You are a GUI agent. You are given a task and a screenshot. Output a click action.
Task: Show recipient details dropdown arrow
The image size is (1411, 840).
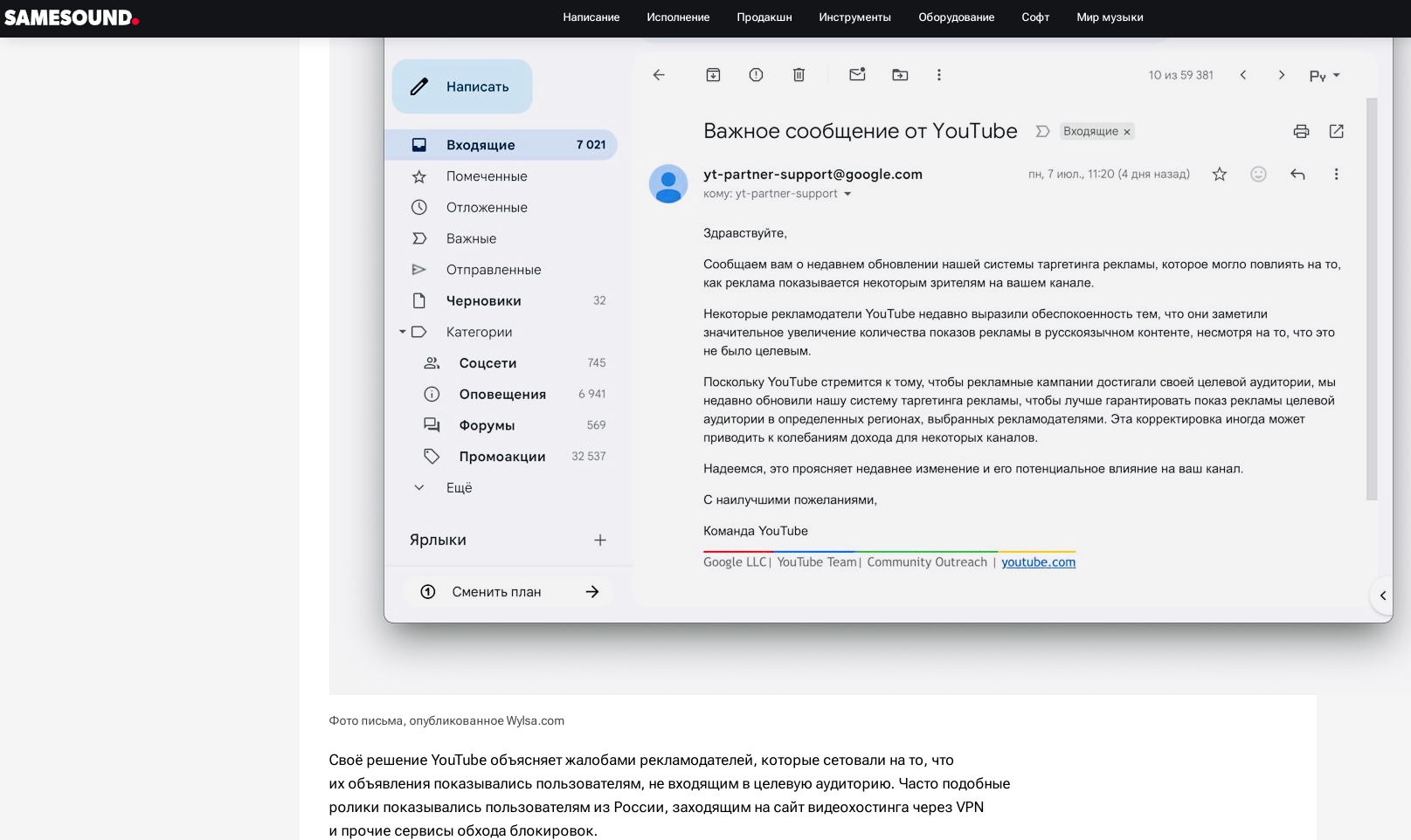pos(847,195)
